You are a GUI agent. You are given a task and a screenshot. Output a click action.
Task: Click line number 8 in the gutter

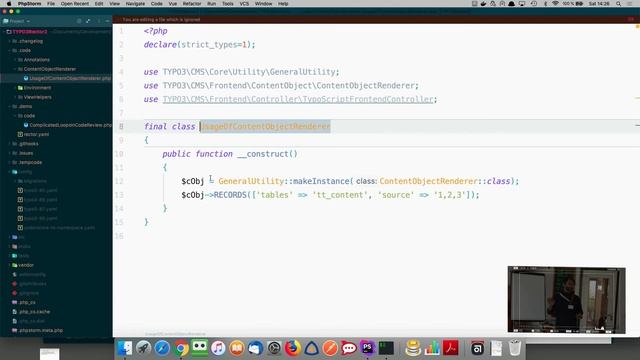click(x=121, y=127)
